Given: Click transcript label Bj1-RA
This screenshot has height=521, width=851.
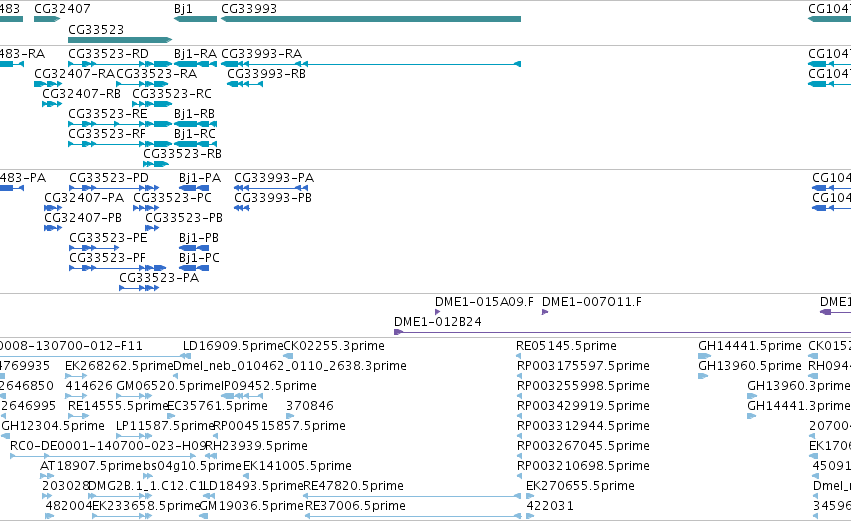Looking at the screenshot, I should click(195, 54).
